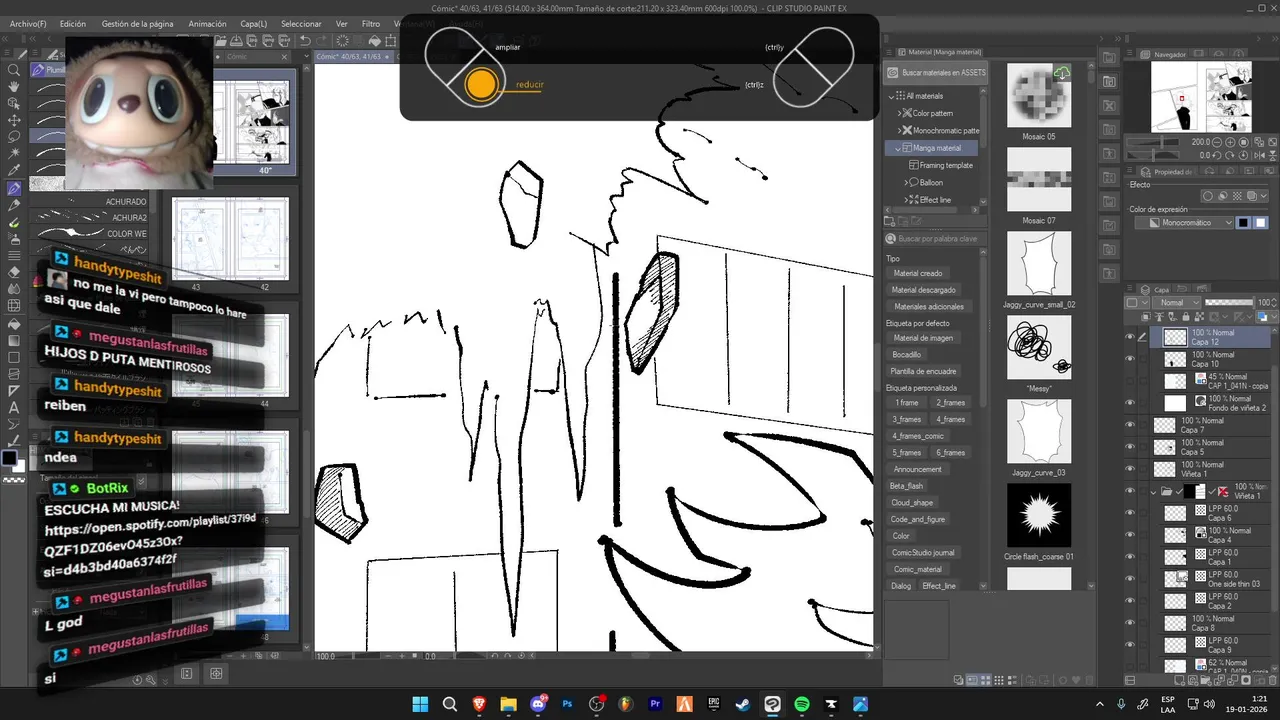1280x720 pixels.
Task: Toggle visibility of Viñeta 1 folder
Action: click(1129, 492)
